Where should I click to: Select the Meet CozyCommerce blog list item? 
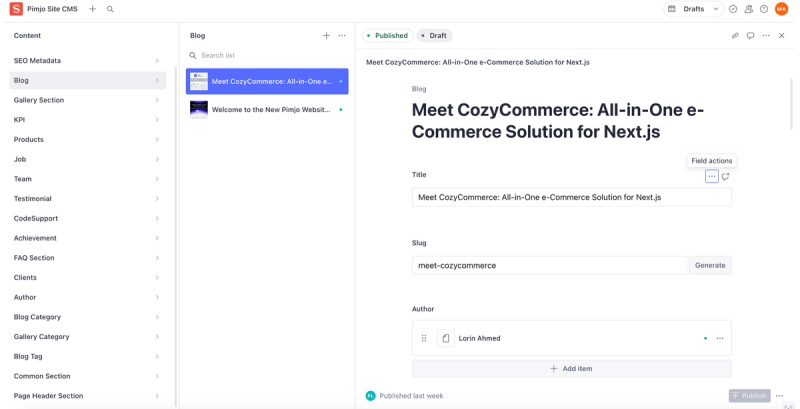click(x=267, y=82)
